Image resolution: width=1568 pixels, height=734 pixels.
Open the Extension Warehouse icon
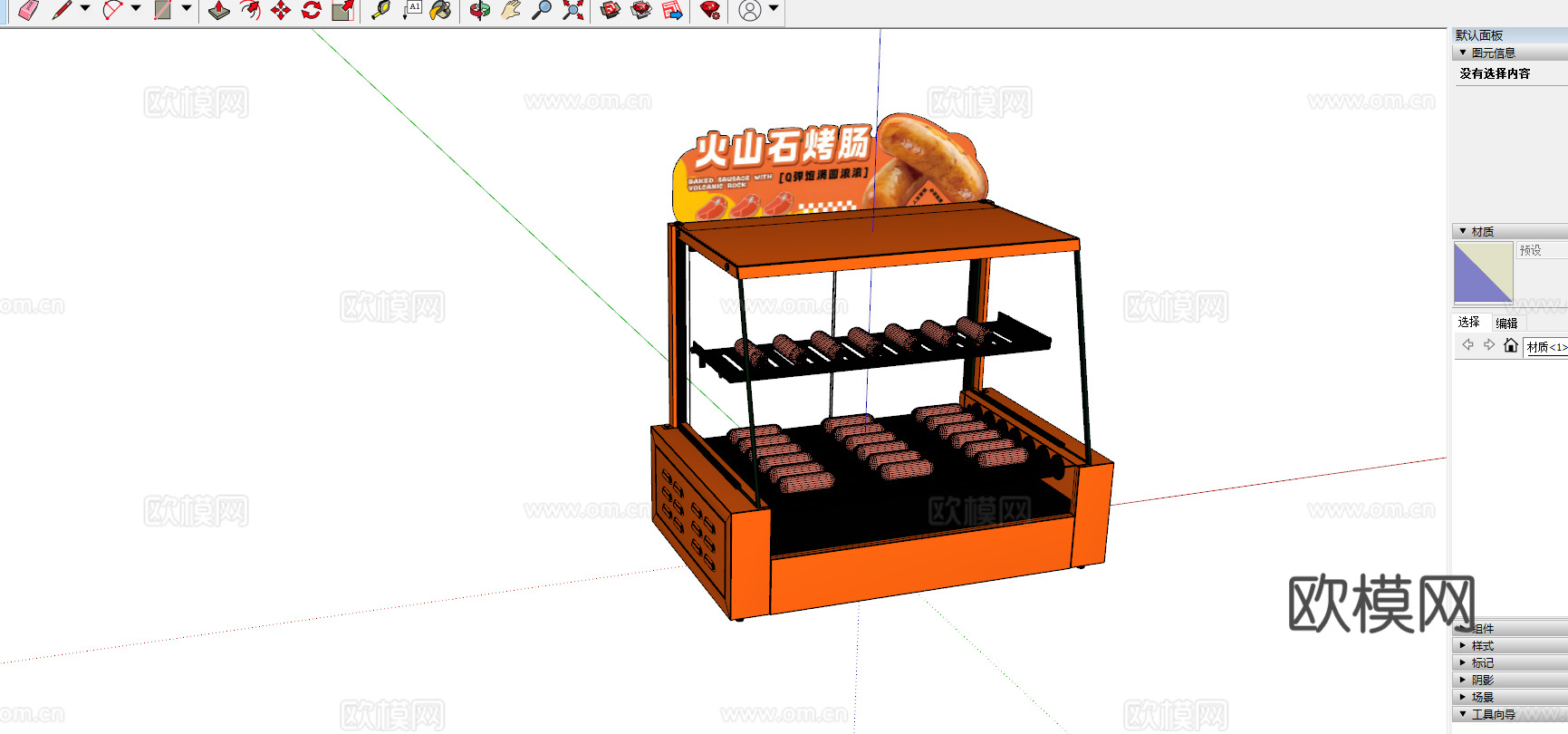pos(641,10)
